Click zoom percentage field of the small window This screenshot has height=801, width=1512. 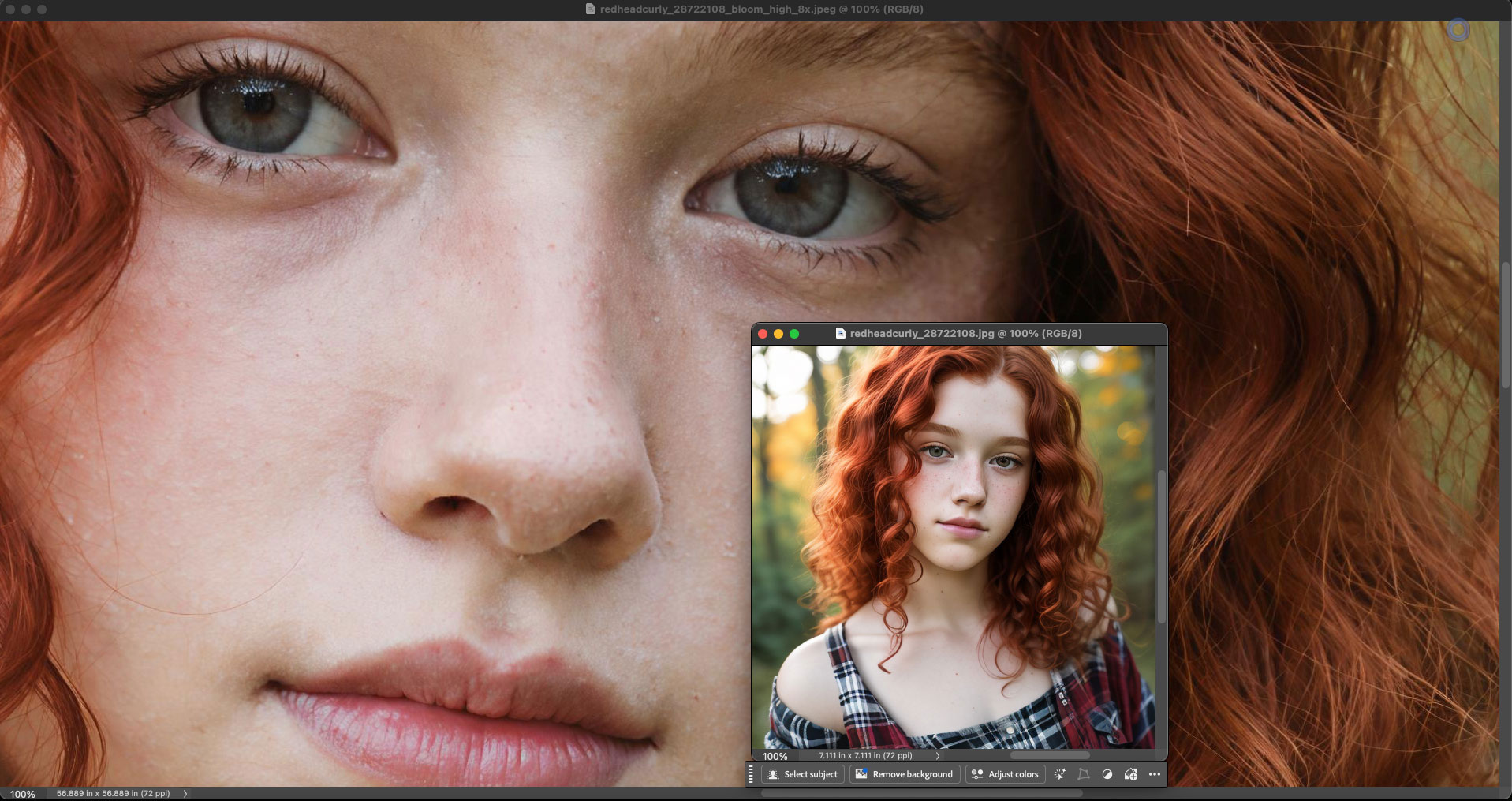(775, 756)
